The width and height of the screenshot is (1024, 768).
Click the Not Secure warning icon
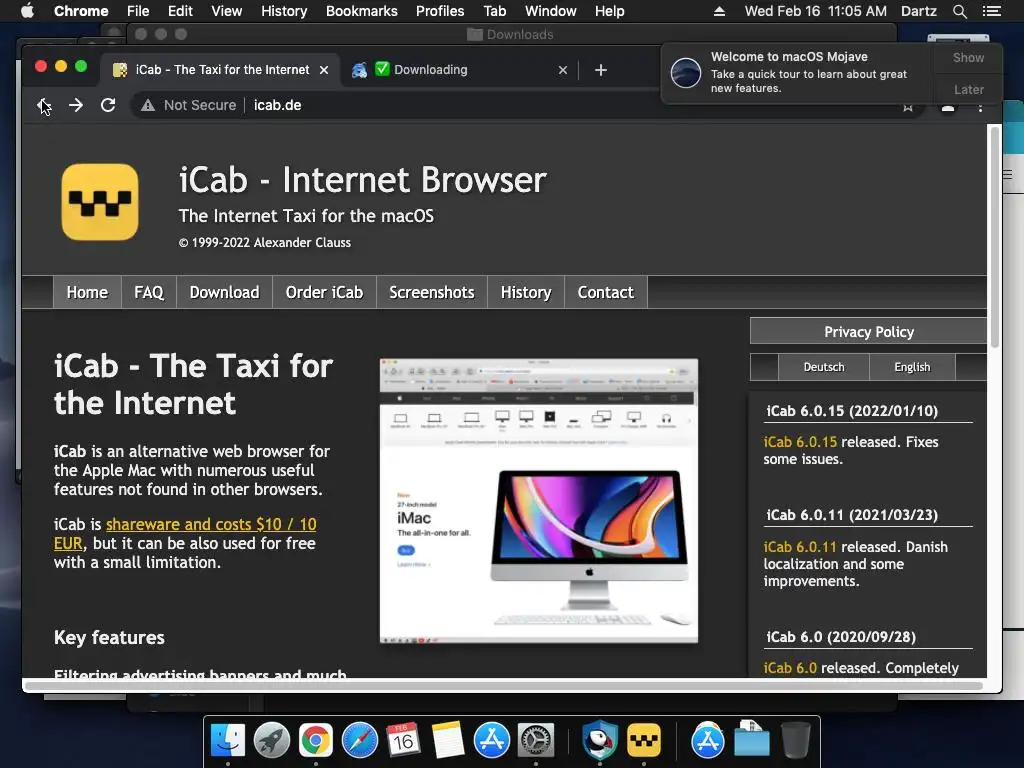(148, 105)
